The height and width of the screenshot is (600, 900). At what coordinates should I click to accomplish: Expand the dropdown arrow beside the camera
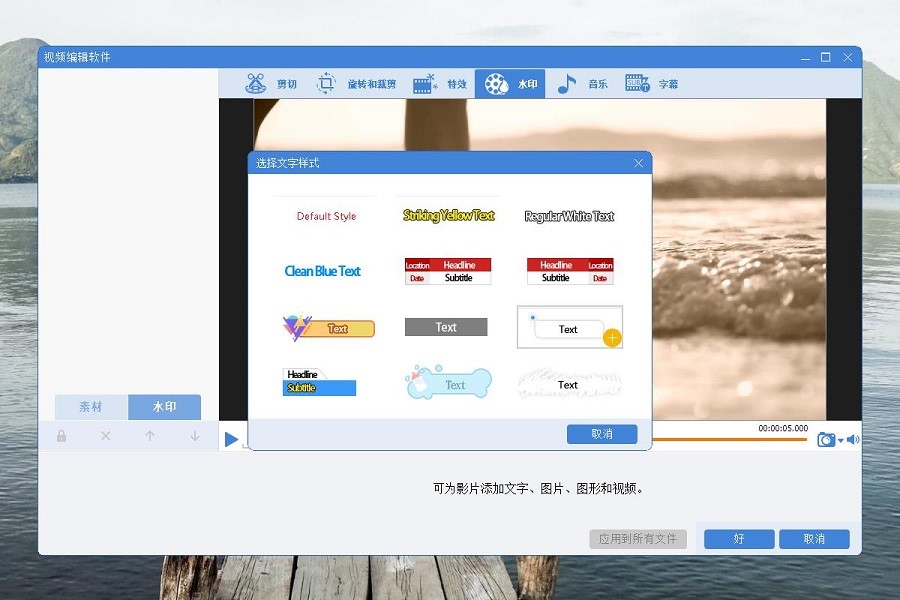click(841, 440)
